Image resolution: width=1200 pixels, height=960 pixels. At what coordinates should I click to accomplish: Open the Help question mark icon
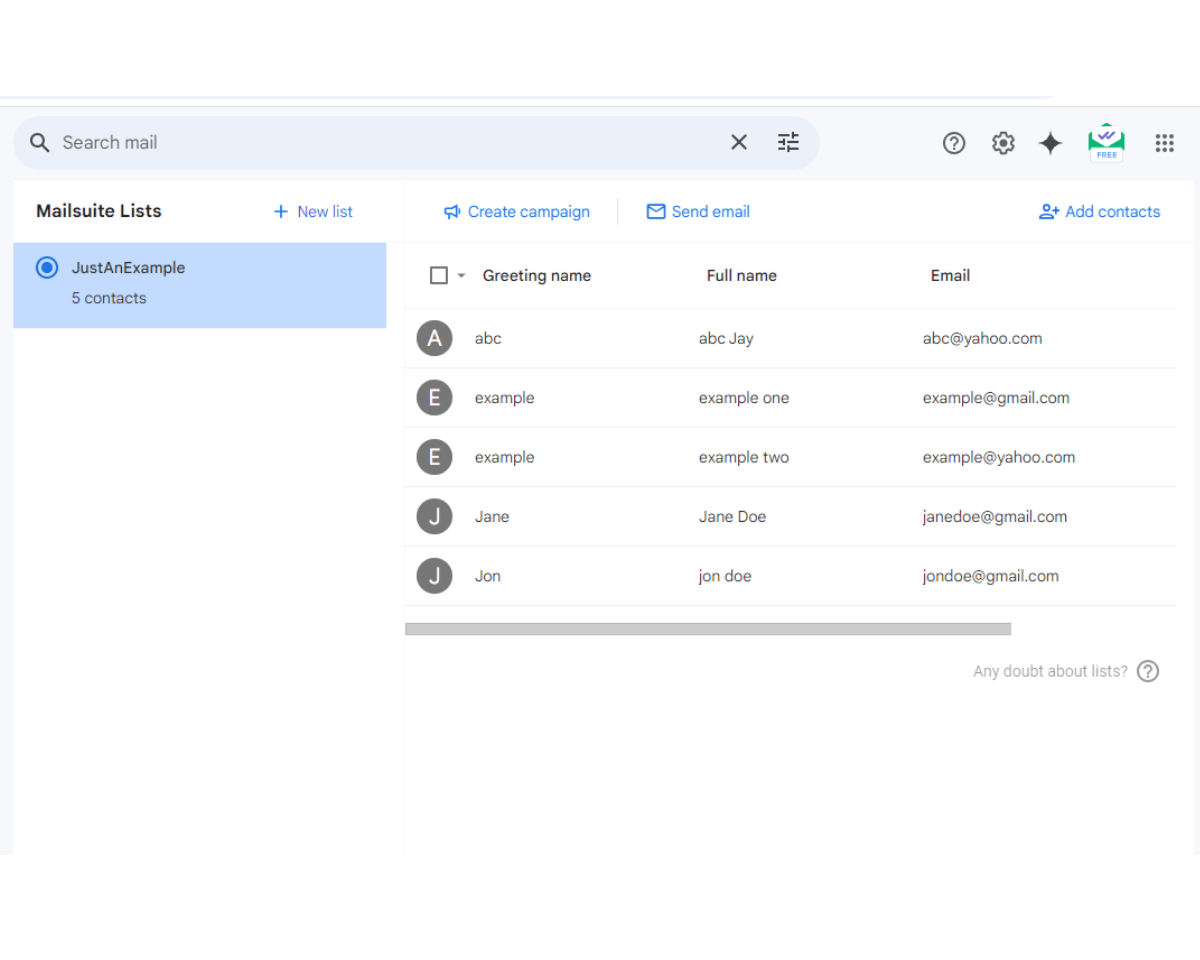pyautogui.click(x=954, y=143)
